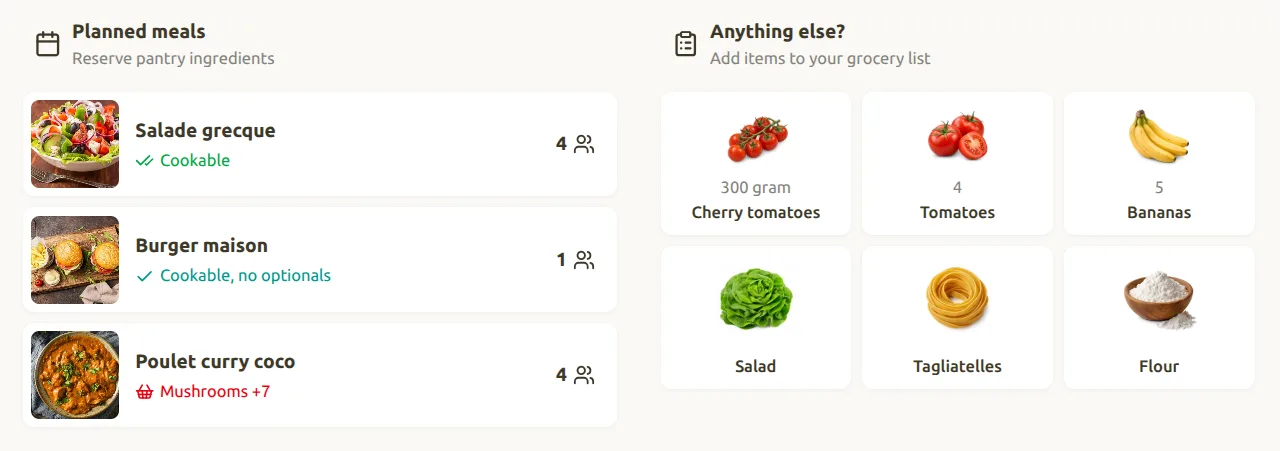Choose the Tagliatelles pasta card
The height and width of the screenshot is (451, 1280).
pos(957,318)
